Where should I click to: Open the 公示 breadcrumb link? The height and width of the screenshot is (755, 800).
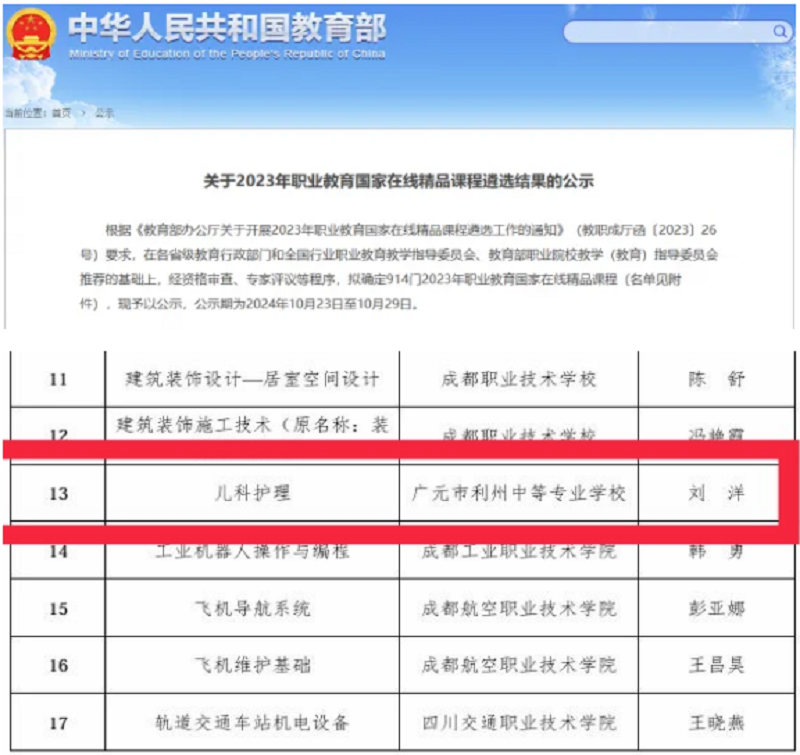[x=105, y=113]
